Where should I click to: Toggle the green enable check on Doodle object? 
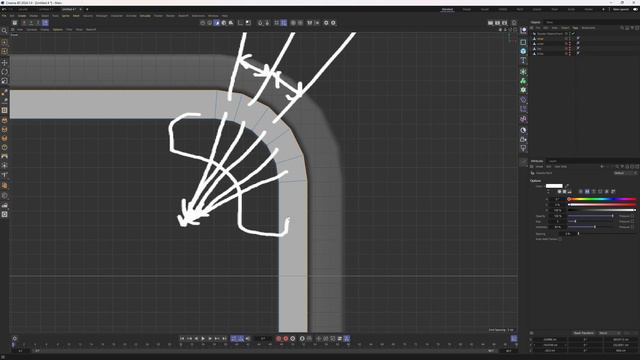573,33
